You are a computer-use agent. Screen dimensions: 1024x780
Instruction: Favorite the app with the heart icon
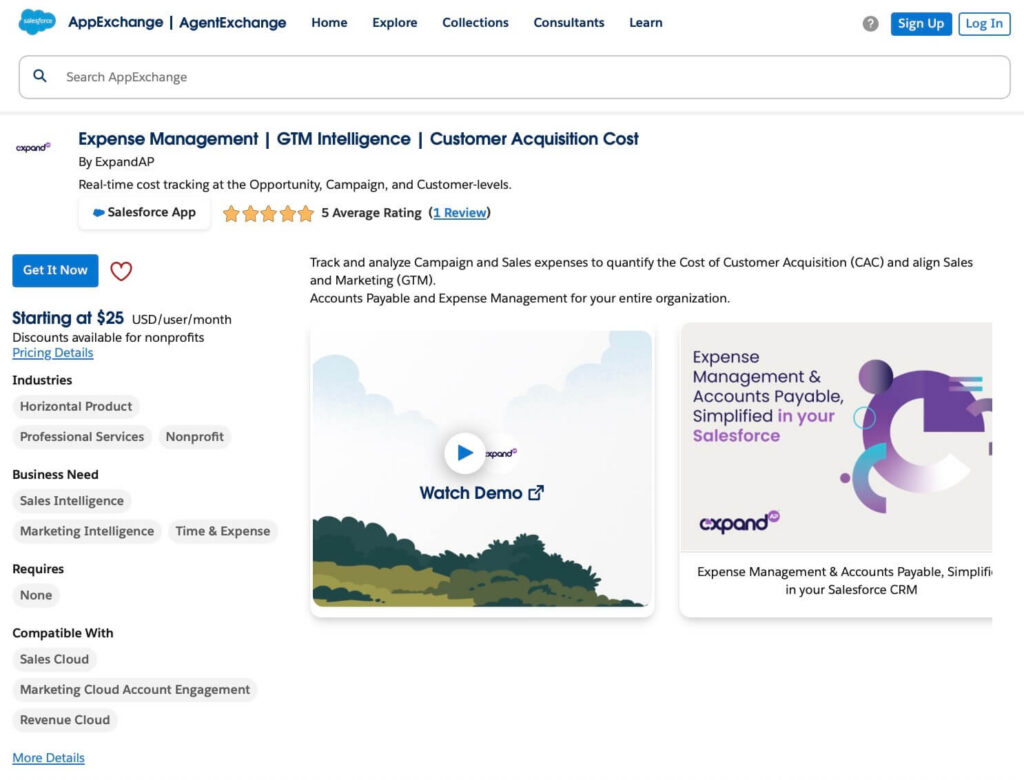tap(121, 270)
